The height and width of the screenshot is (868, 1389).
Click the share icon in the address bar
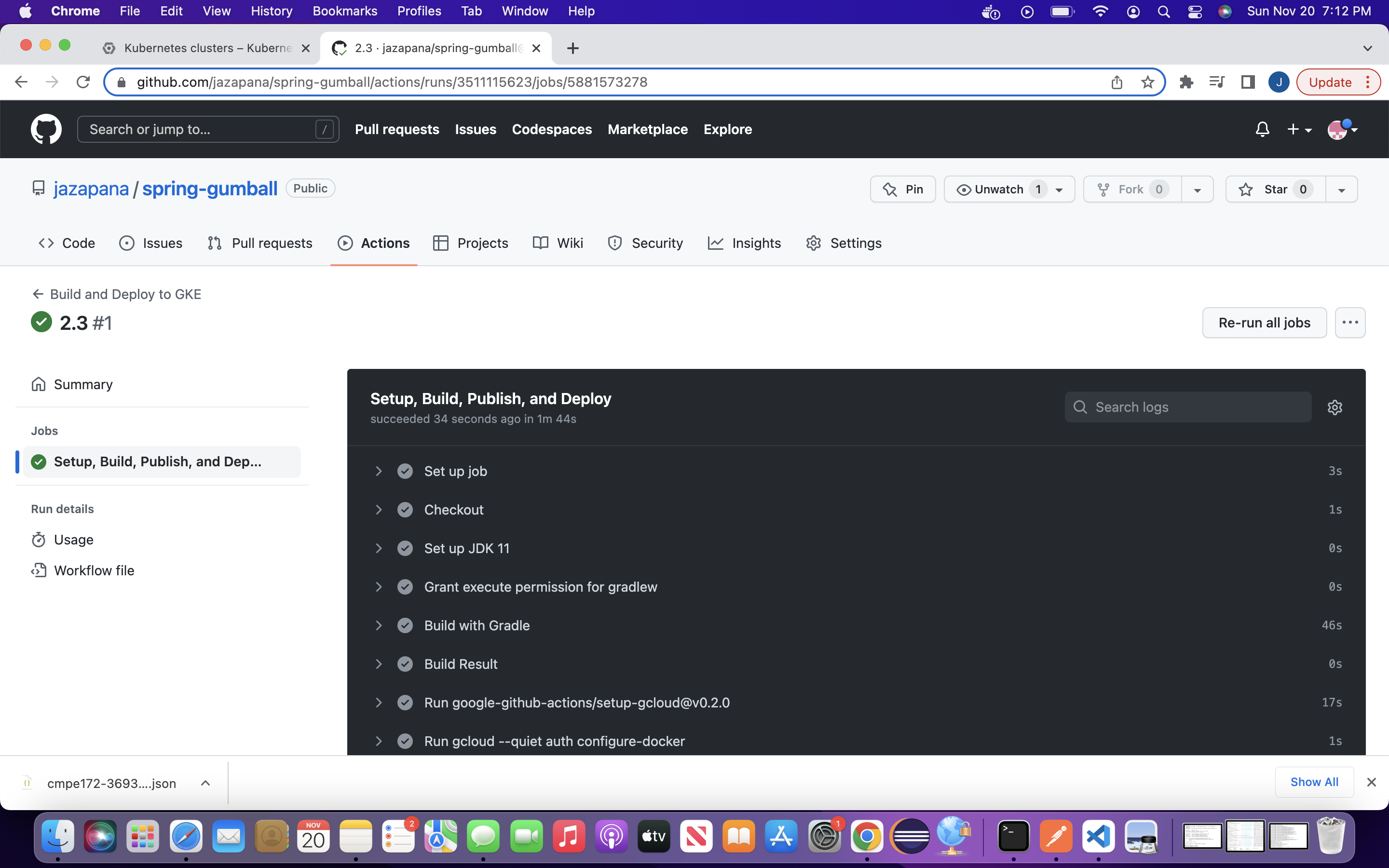coord(1116,81)
